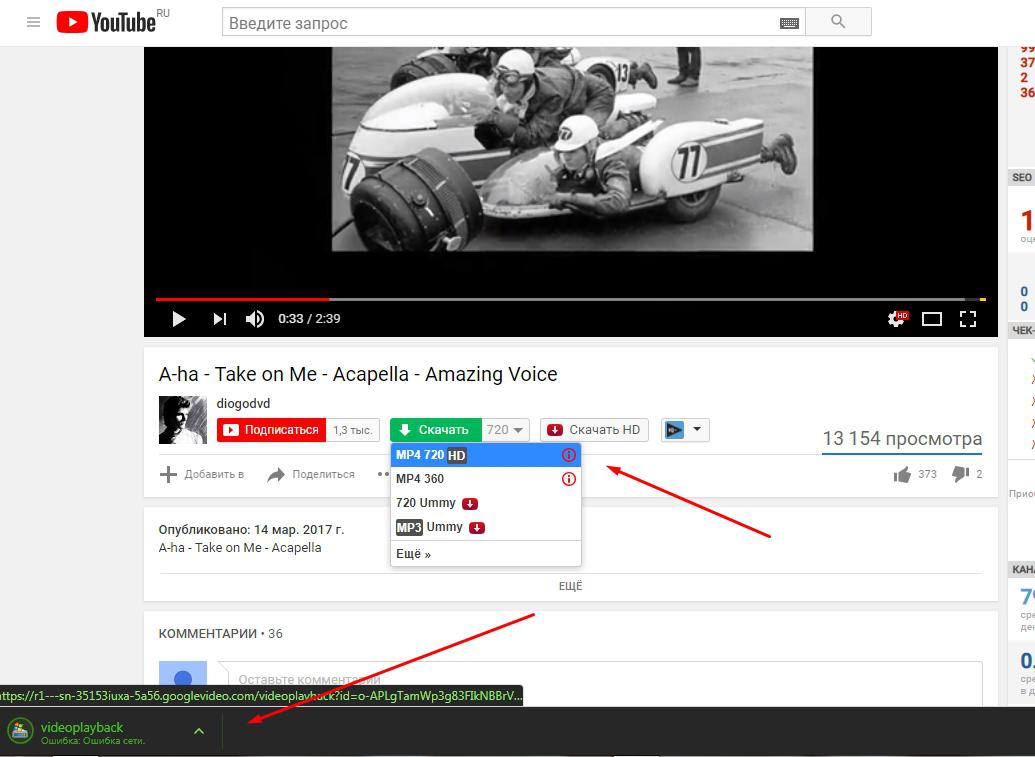Select 'MP4 360' download option
Screen dimensions: 1035x757
tap(486, 478)
